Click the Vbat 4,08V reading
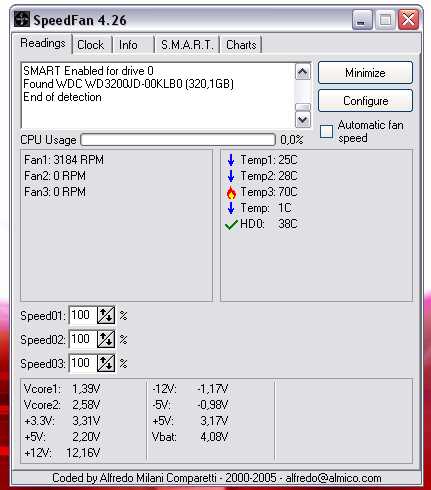431x490 pixels. pyautogui.click(x=190, y=437)
